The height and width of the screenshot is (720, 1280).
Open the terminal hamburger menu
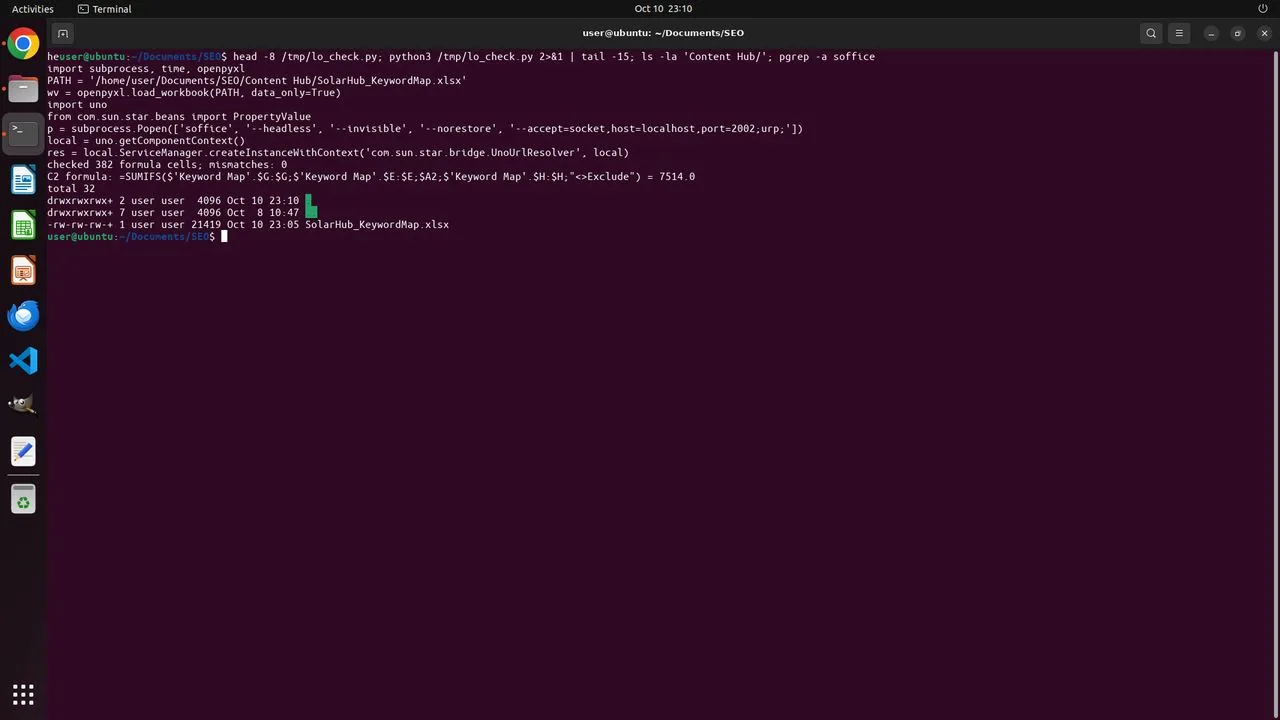(1179, 33)
